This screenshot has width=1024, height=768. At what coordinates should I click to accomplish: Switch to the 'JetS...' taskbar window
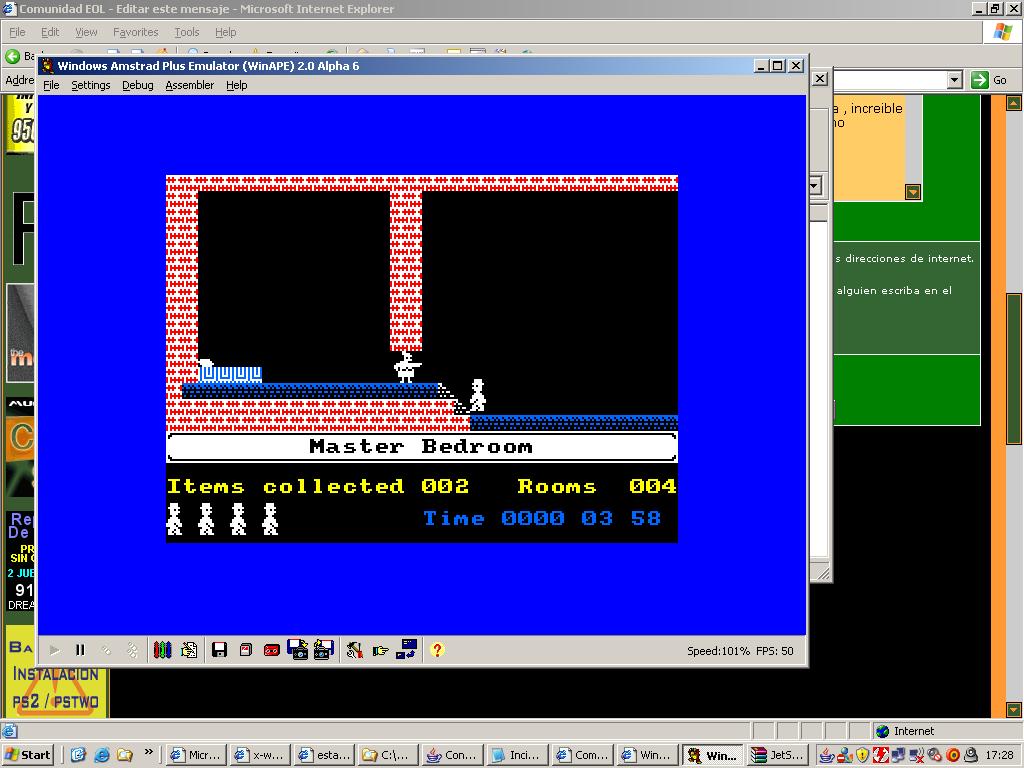click(778, 755)
